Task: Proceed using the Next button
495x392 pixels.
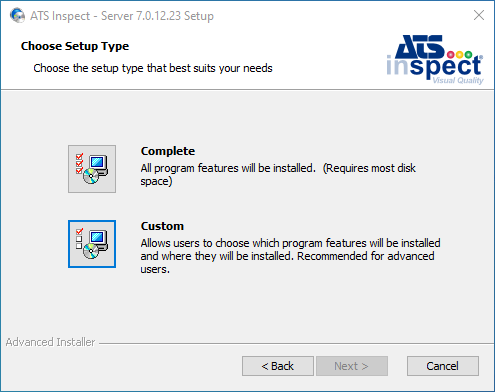Action: click(352, 366)
